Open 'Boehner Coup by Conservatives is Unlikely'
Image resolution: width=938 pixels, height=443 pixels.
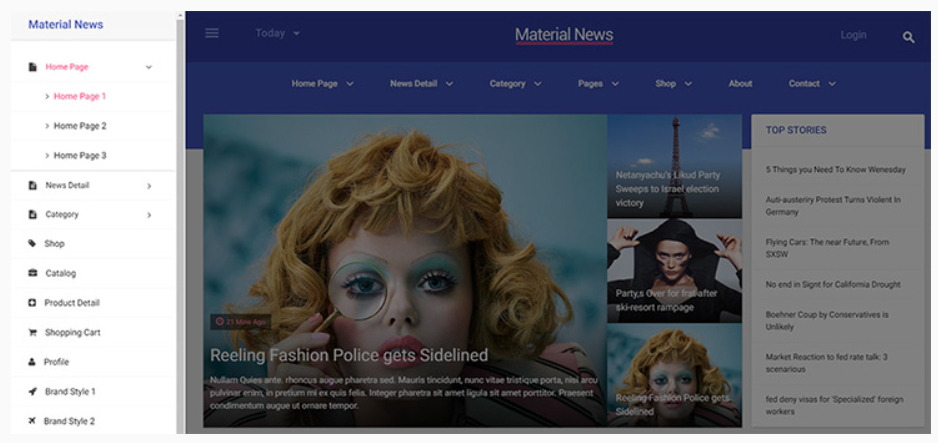[827, 320]
